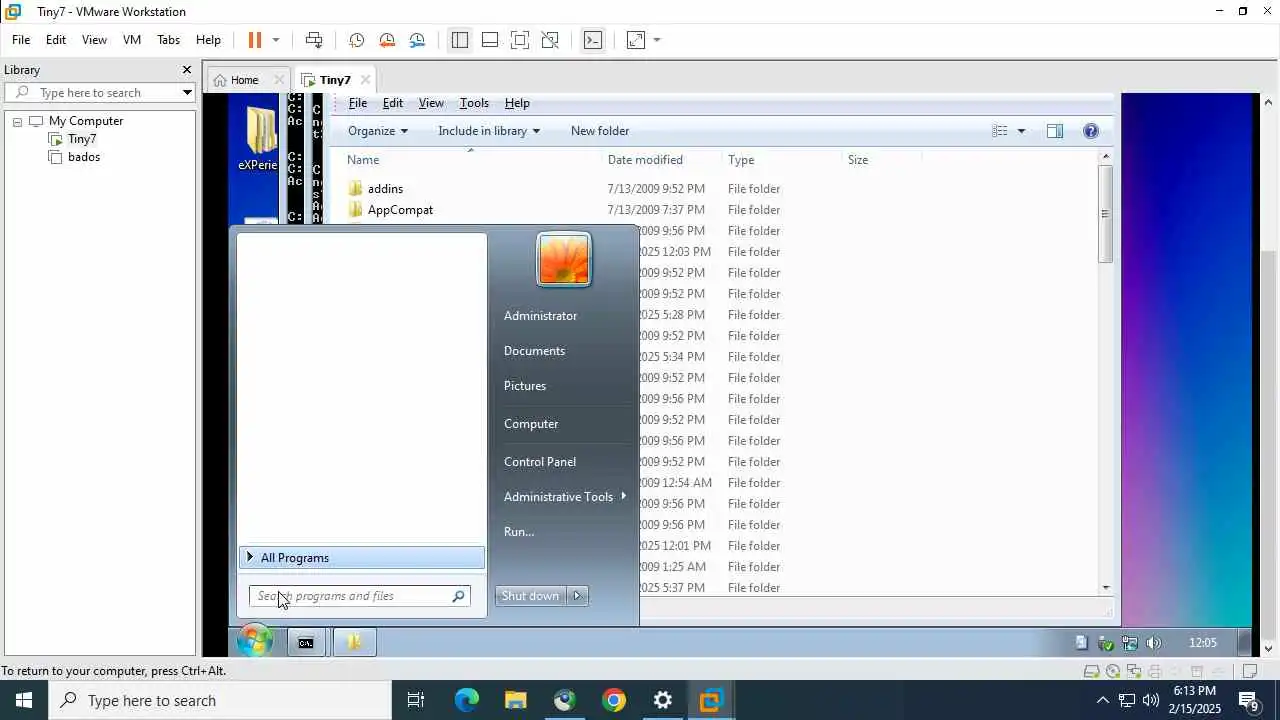This screenshot has height=720, width=1280.
Task: Click the change view icon in Explorer
Action: pyautogui.click(x=999, y=131)
